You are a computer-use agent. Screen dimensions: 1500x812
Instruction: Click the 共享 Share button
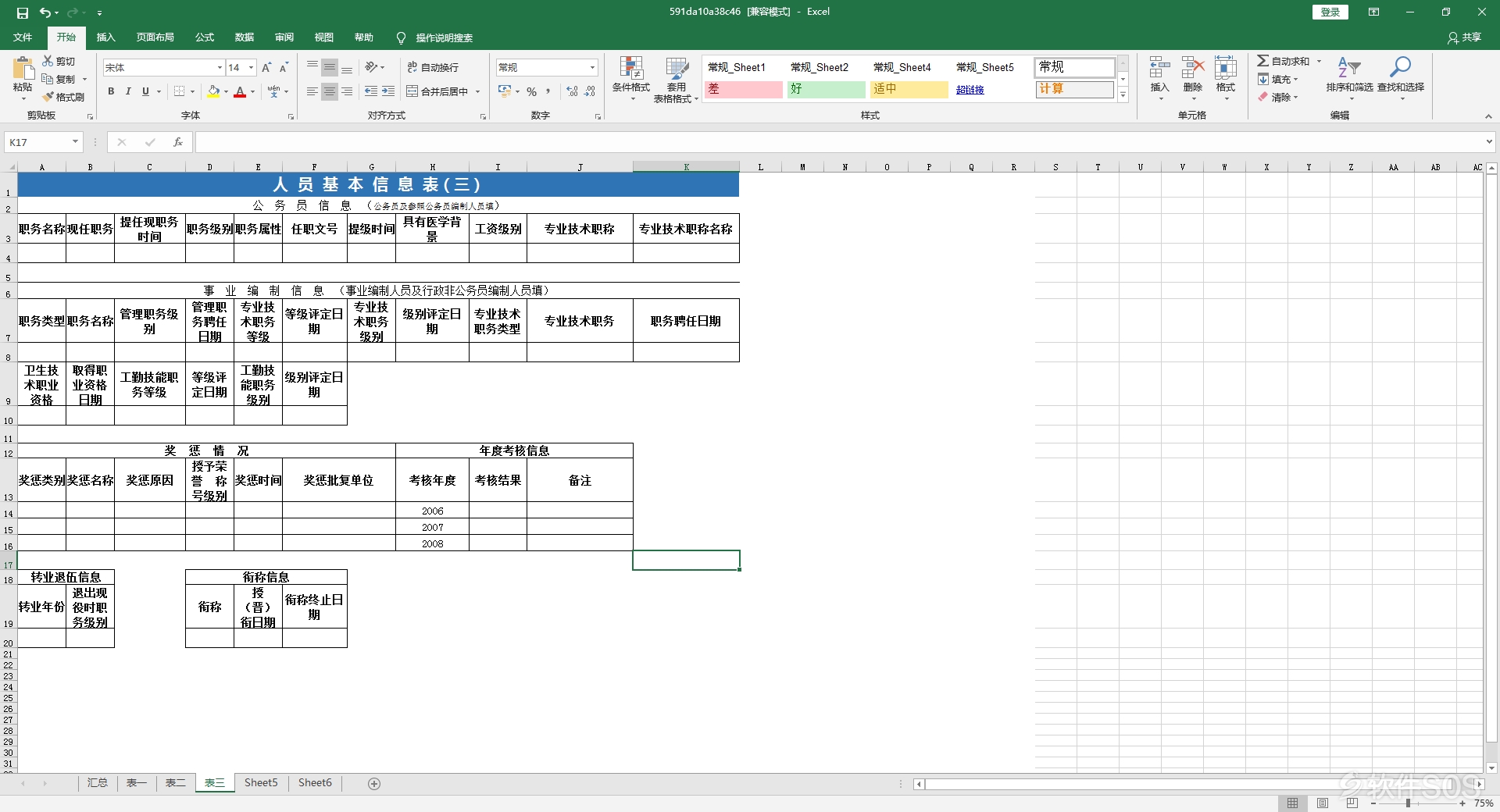click(1464, 37)
